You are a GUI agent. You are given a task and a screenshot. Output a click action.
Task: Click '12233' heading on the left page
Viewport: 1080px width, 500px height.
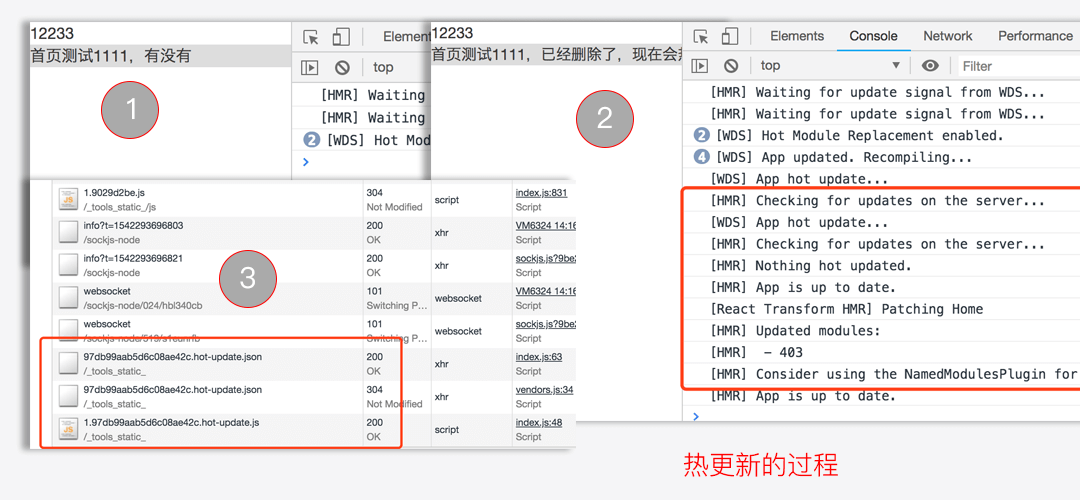[x=52, y=34]
